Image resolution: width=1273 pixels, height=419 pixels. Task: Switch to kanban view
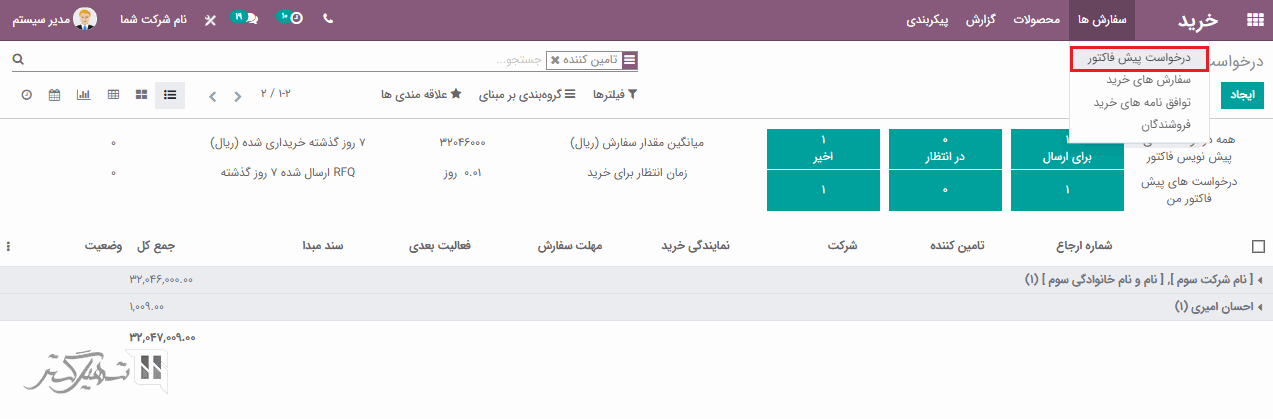tap(142, 95)
